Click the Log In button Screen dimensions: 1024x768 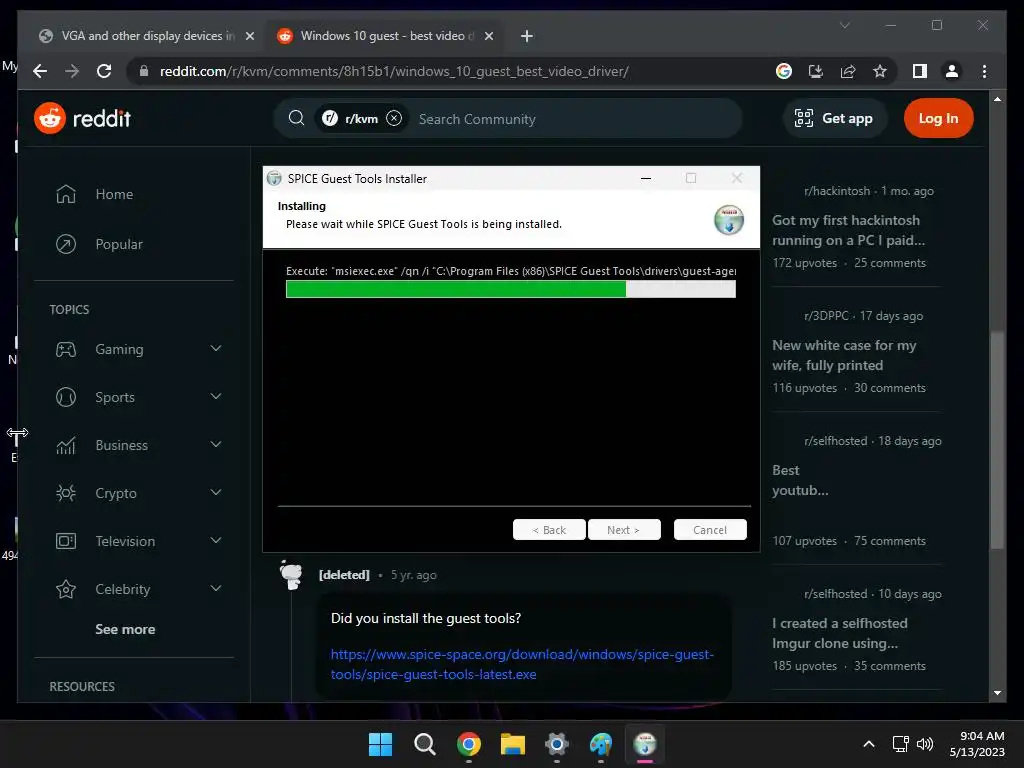(938, 118)
